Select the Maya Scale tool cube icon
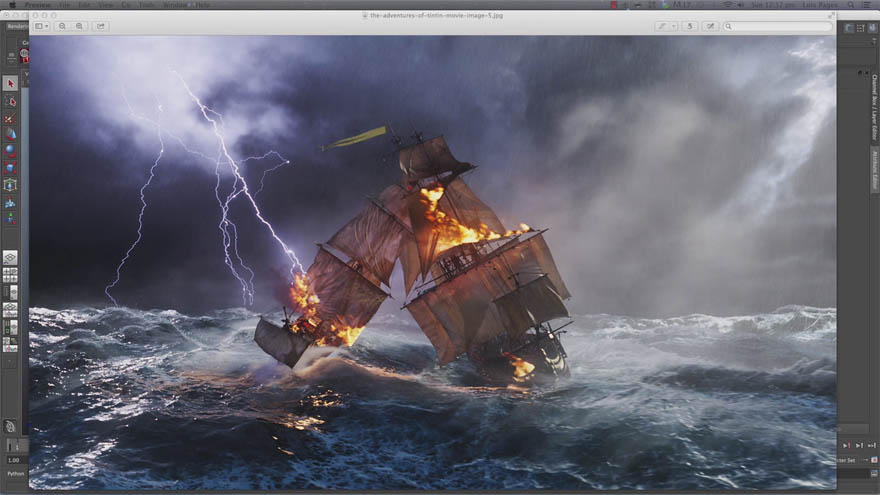This screenshot has width=880, height=495. pyautogui.click(x=10, y=168)
